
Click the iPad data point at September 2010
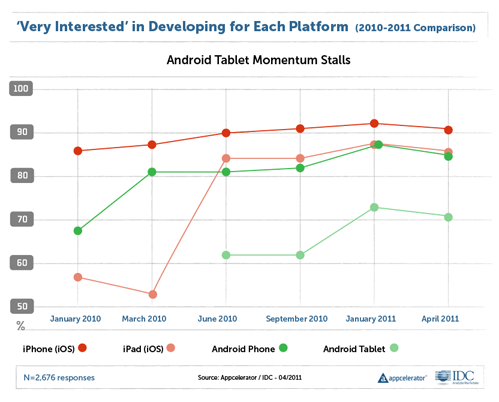[x=300, y=158]
